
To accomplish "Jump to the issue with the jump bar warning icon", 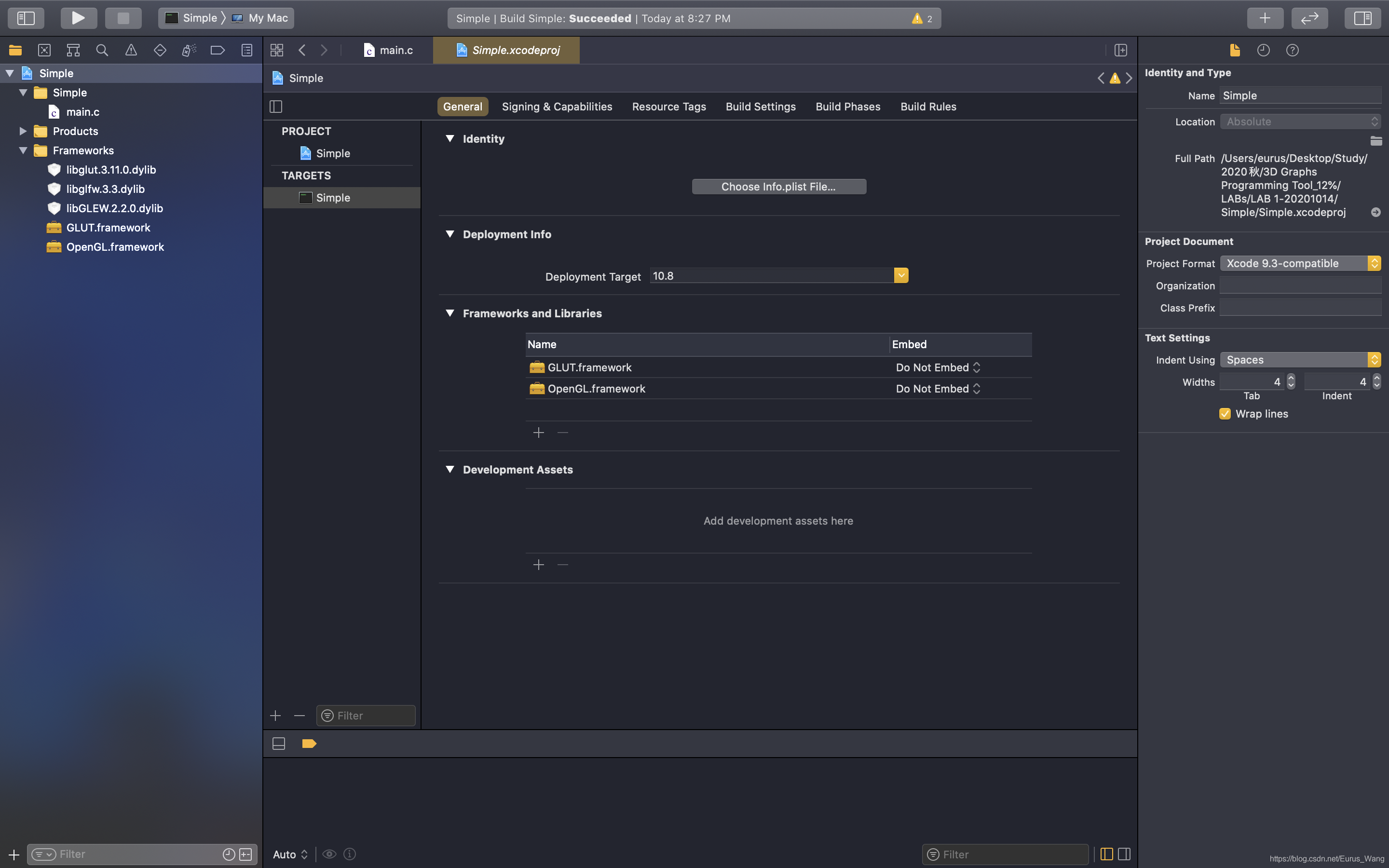I will click(x=1115, y=78).
